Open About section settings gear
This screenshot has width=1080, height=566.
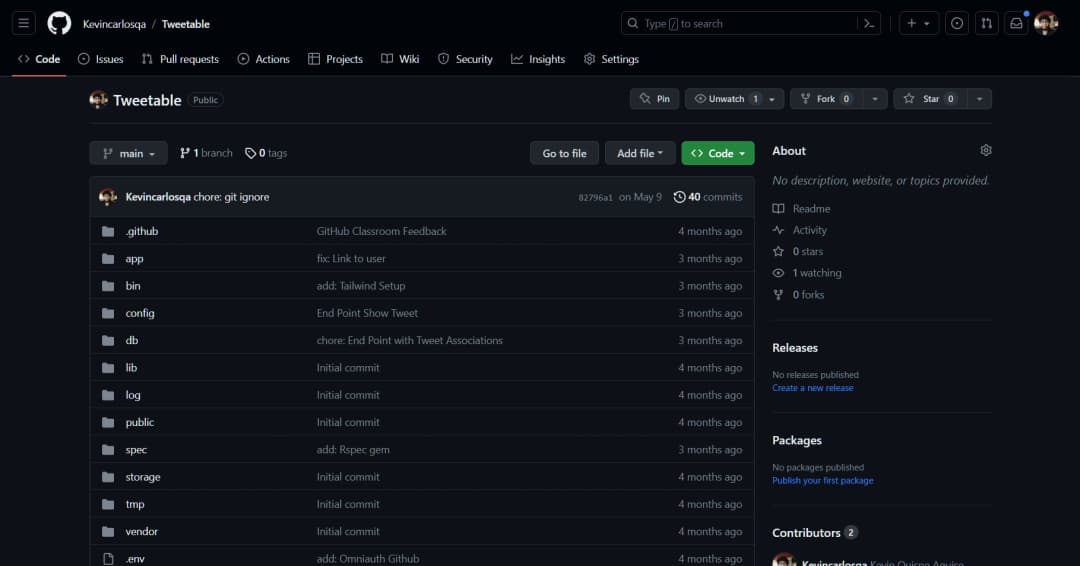point(986,150)
